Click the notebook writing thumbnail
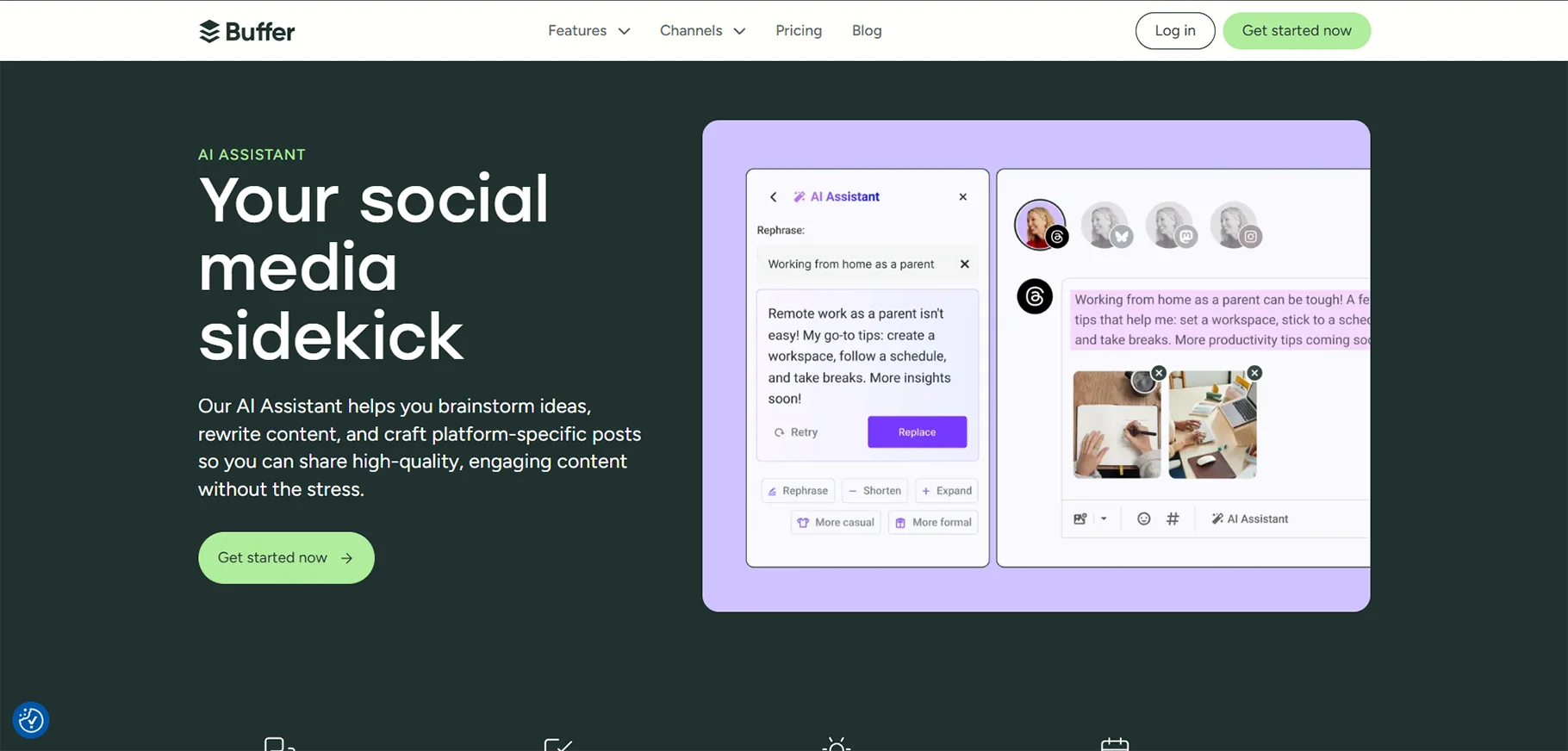 pyautogui.click(x=1117, y=425)
